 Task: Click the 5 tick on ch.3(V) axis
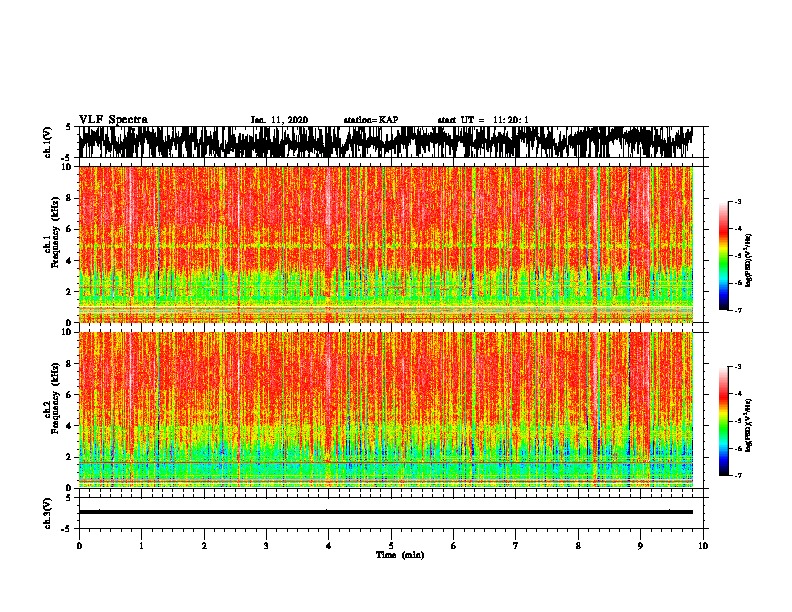click(68, 498)
